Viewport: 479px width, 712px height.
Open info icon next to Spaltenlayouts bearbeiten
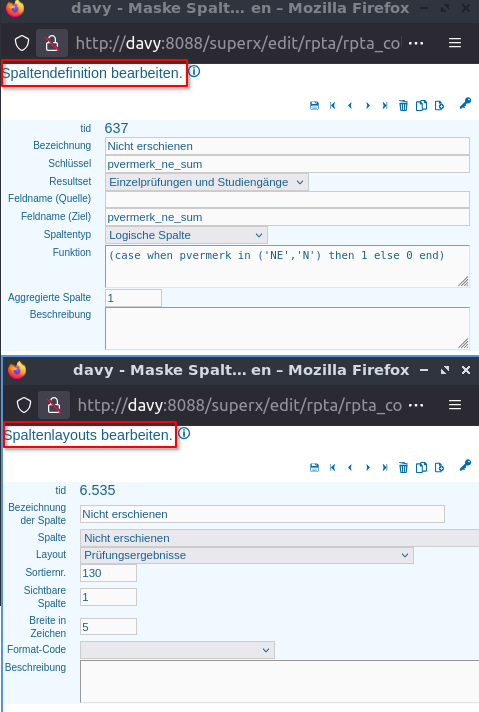(x=184, y=433)
